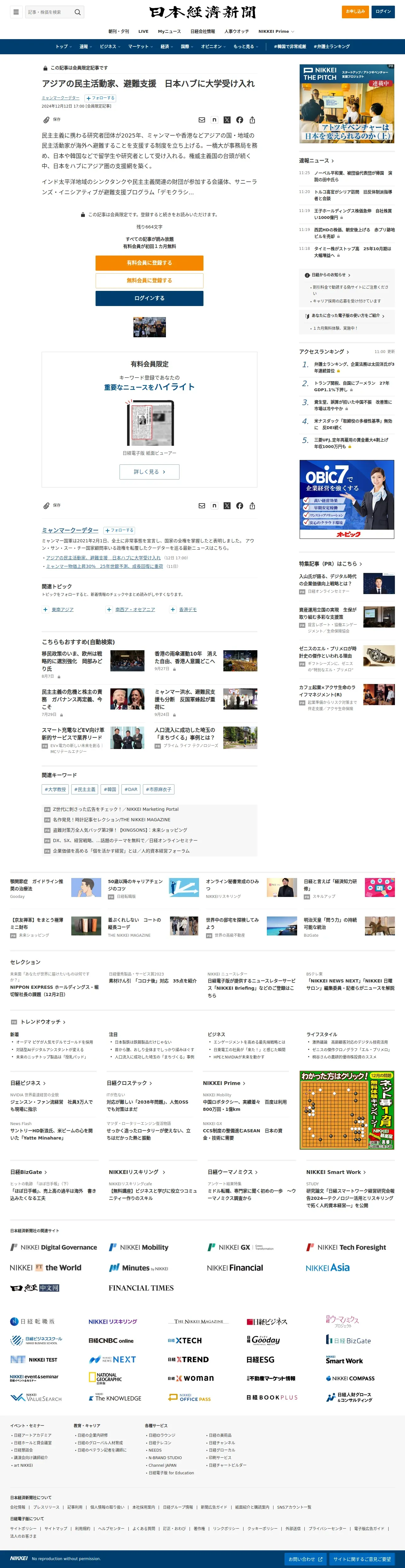Open the Myニュース menu item
Screen dimensions: 405x1568
pyautogui.click(x=170, y=32)
